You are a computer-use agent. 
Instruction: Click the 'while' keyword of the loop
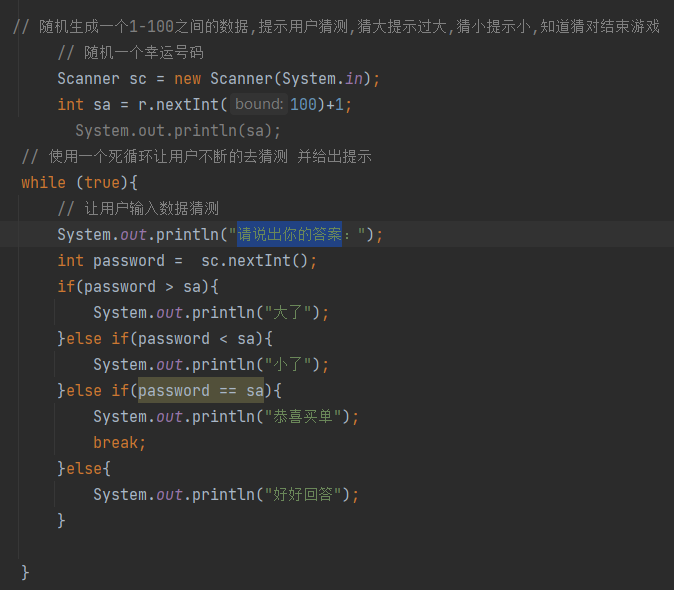coord(42,183)
